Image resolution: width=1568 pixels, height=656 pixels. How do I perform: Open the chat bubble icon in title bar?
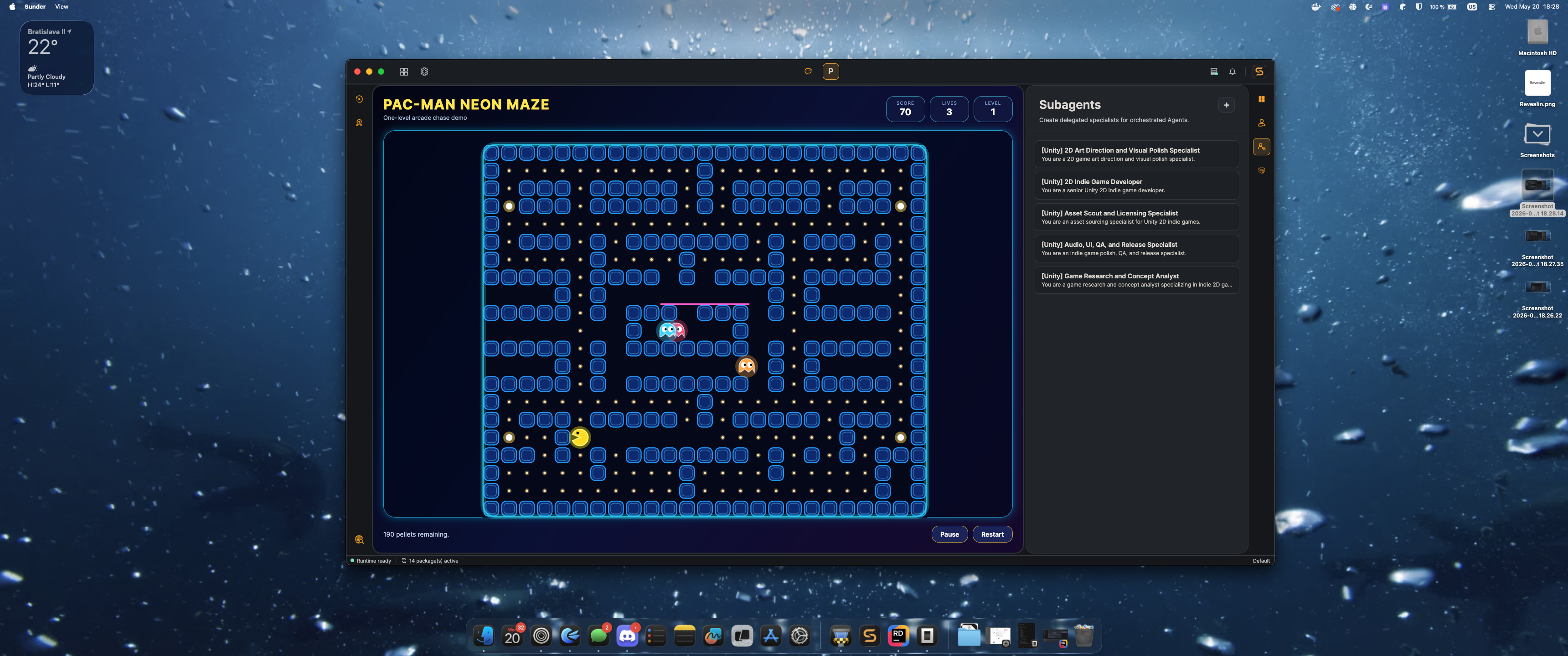808,72
